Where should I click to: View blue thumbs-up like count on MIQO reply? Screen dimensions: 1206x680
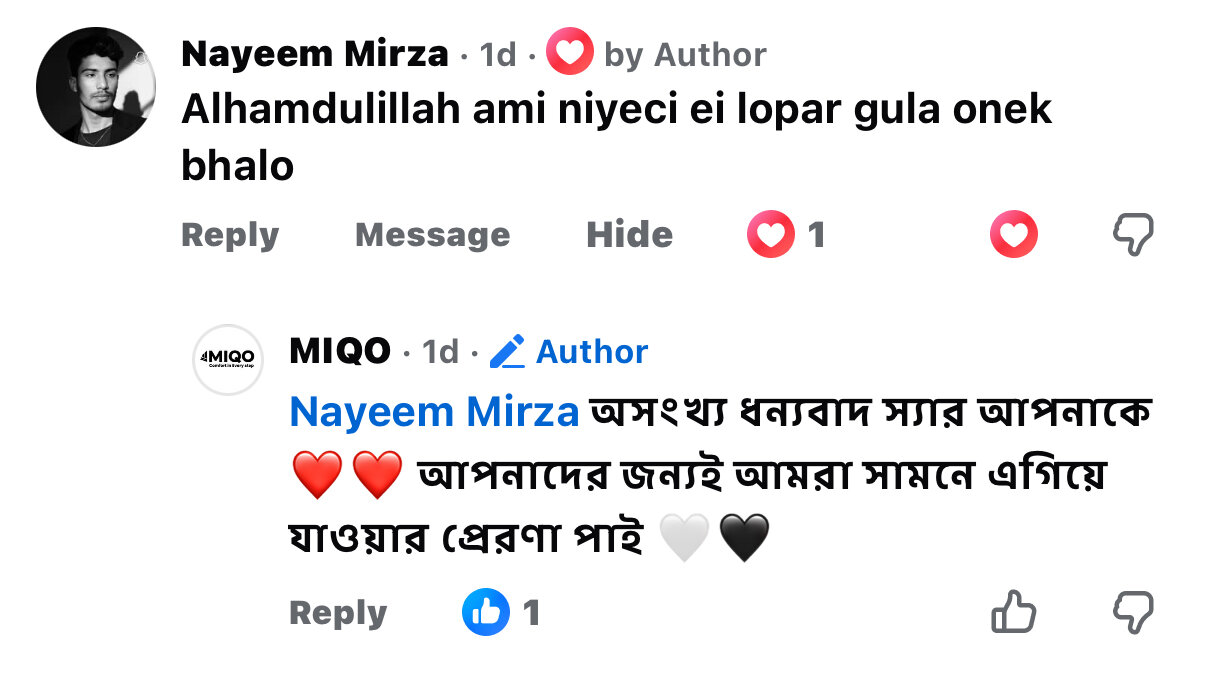point(502,613)
